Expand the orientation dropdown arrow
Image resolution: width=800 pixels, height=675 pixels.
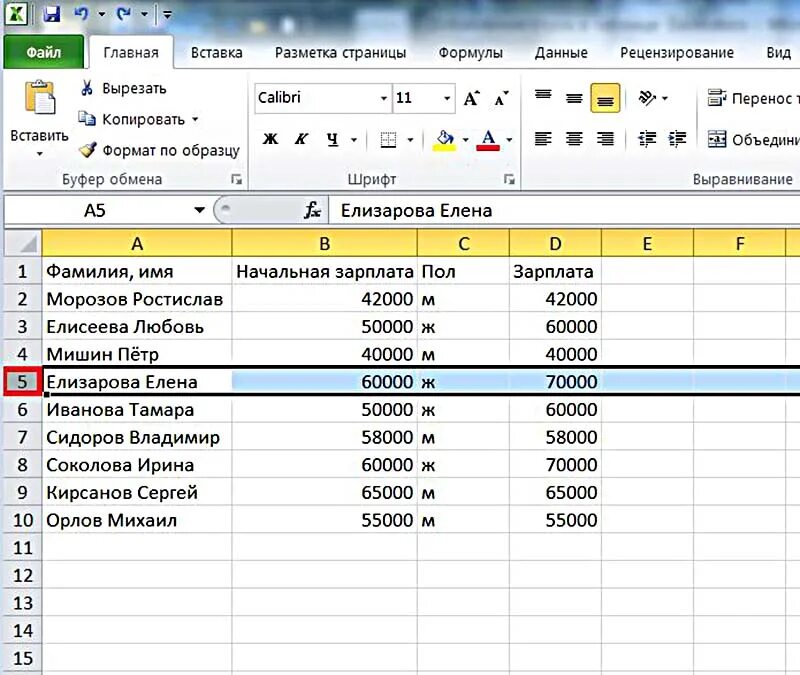[x=665, y=98]
